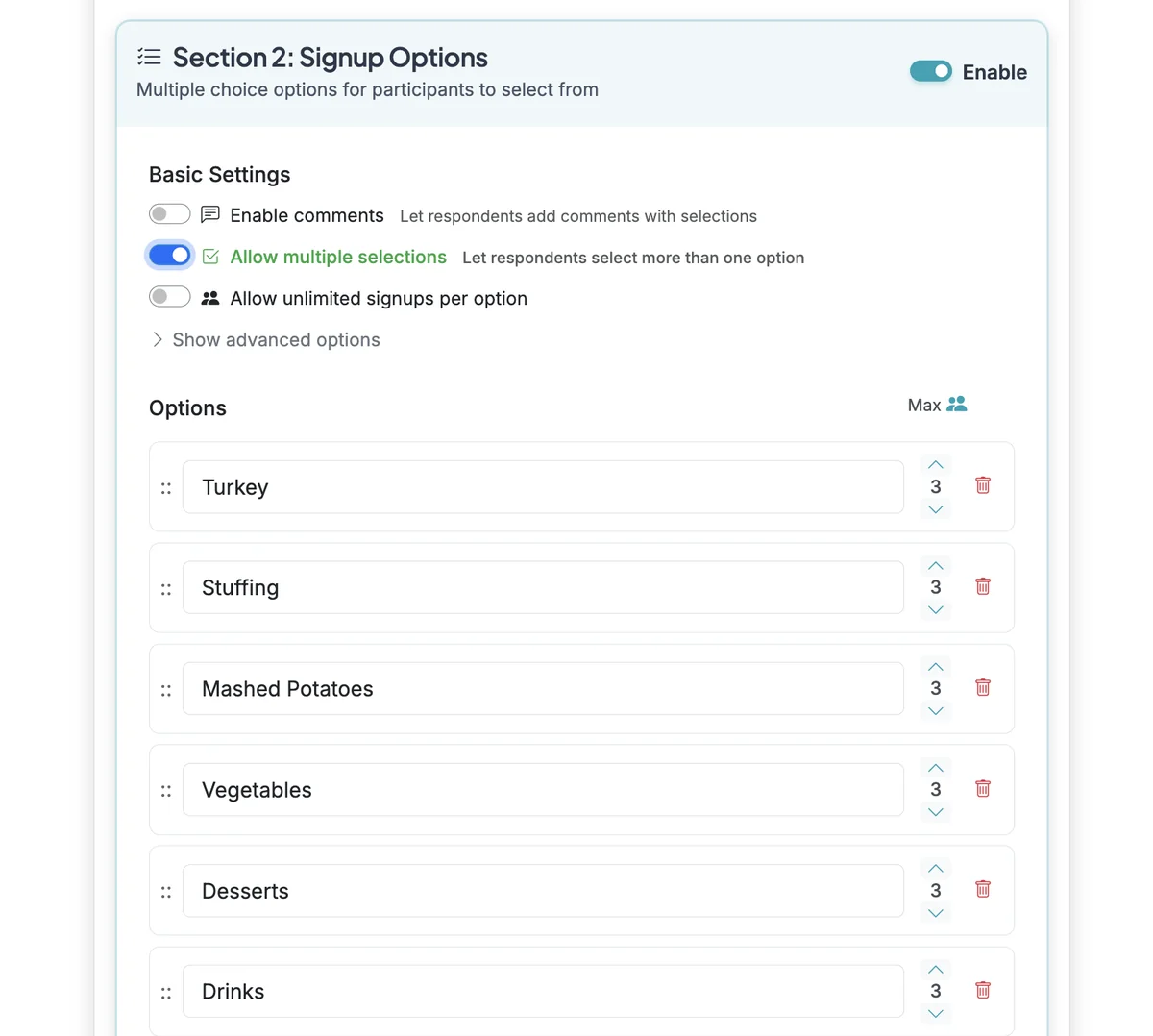Enable Allow unlimited signups per option
The image size is (1153, 1036).
tap(170, 297)
